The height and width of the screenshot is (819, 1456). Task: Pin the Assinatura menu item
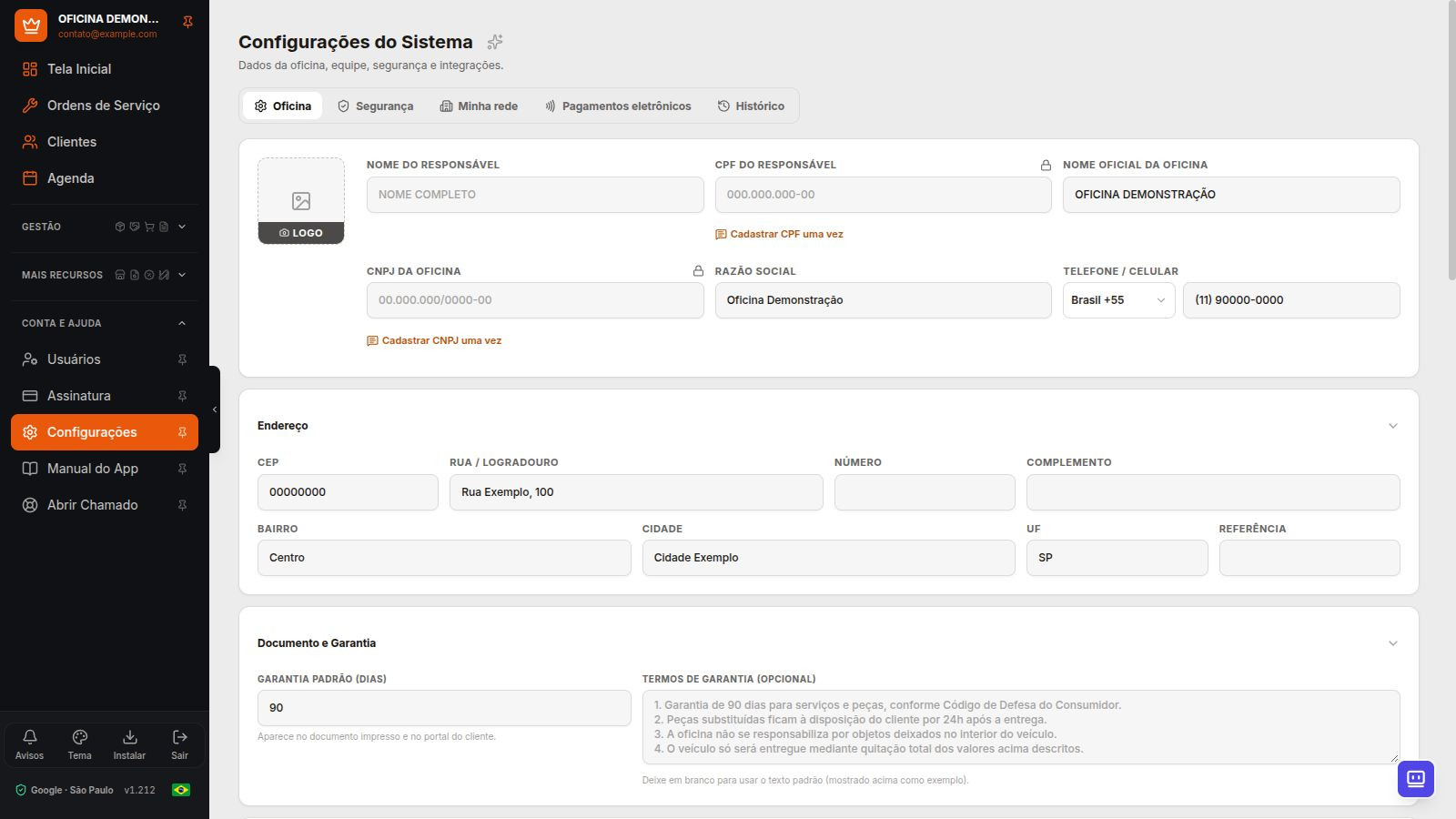pos(182,396)
